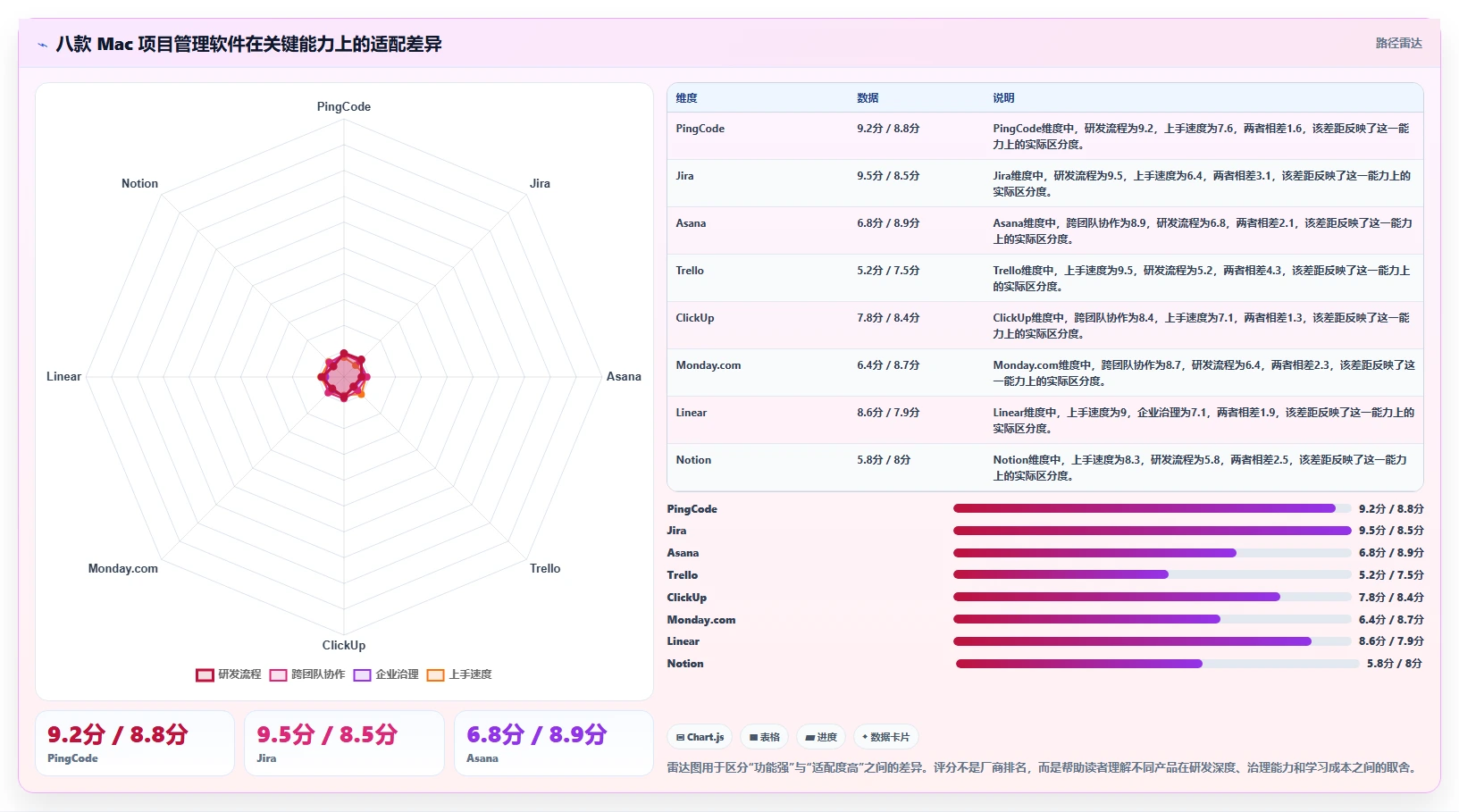Click the Trello radar axis label
1459x812 pixels.
pyautogui.click(x=545, y=568)
